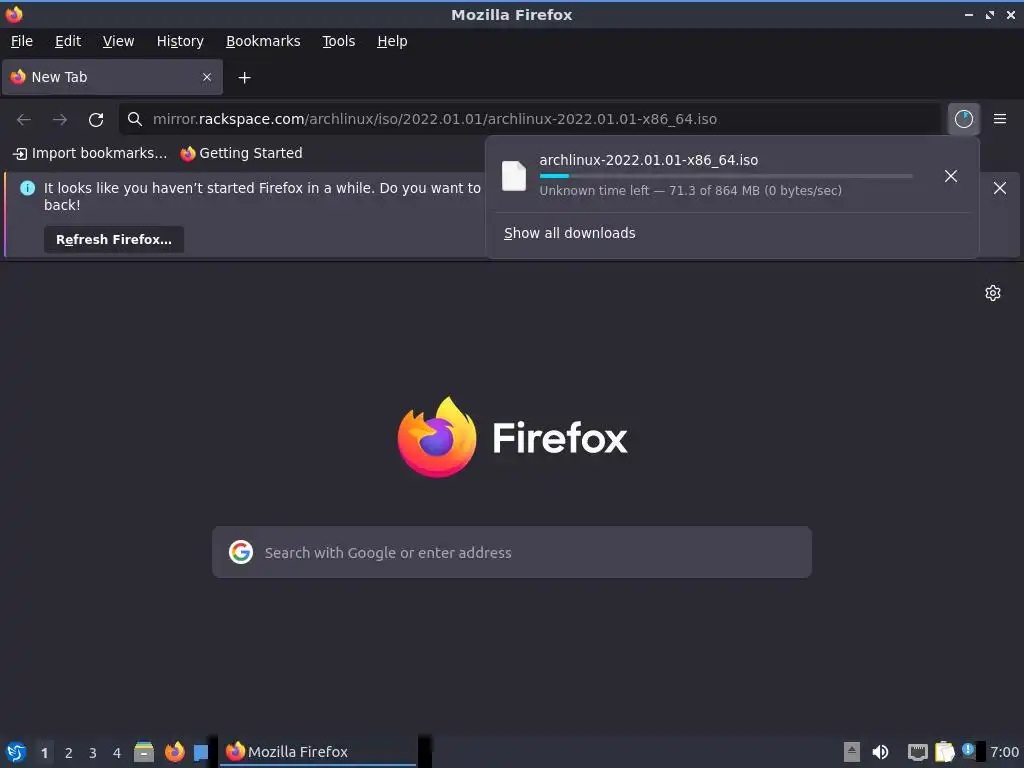Switch to workspace 2
1024x768 pixels.
pos(69,752)
